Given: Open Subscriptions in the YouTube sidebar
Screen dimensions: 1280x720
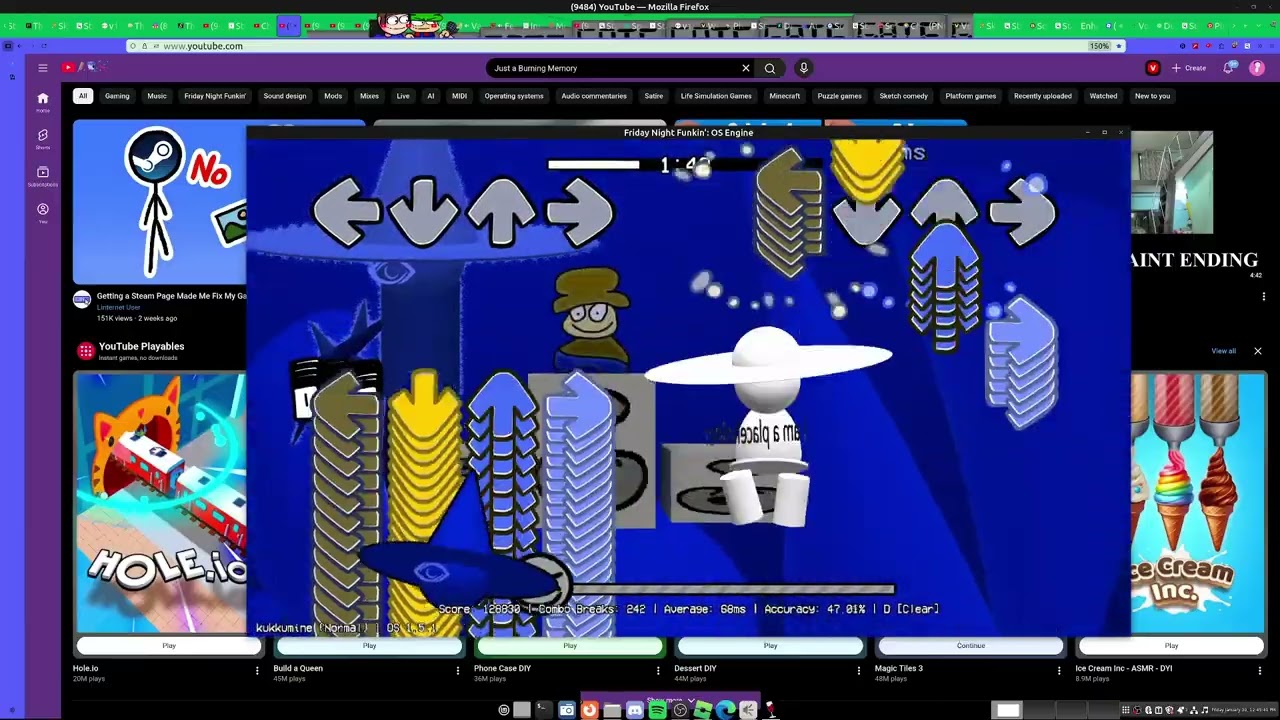Looking at the screenshot, I should point(43,175).
